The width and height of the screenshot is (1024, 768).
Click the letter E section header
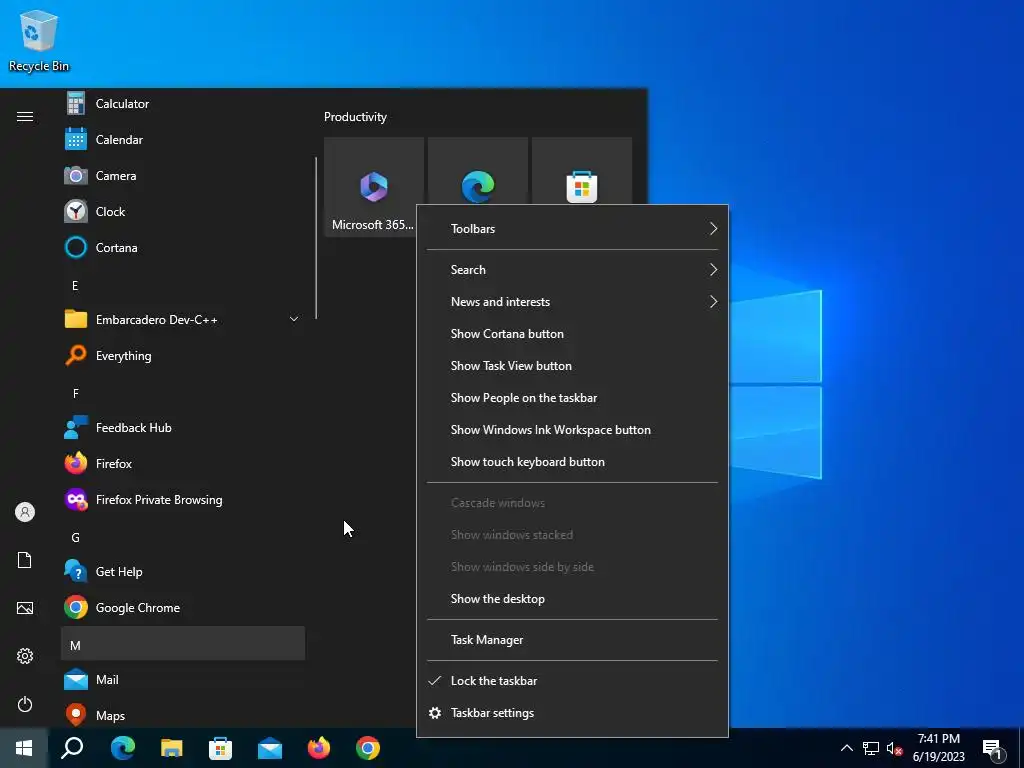[x=183, y=285]
